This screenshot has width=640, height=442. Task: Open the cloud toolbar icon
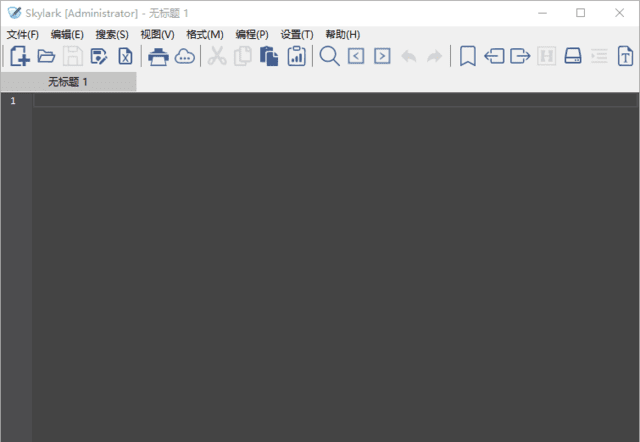184,56
